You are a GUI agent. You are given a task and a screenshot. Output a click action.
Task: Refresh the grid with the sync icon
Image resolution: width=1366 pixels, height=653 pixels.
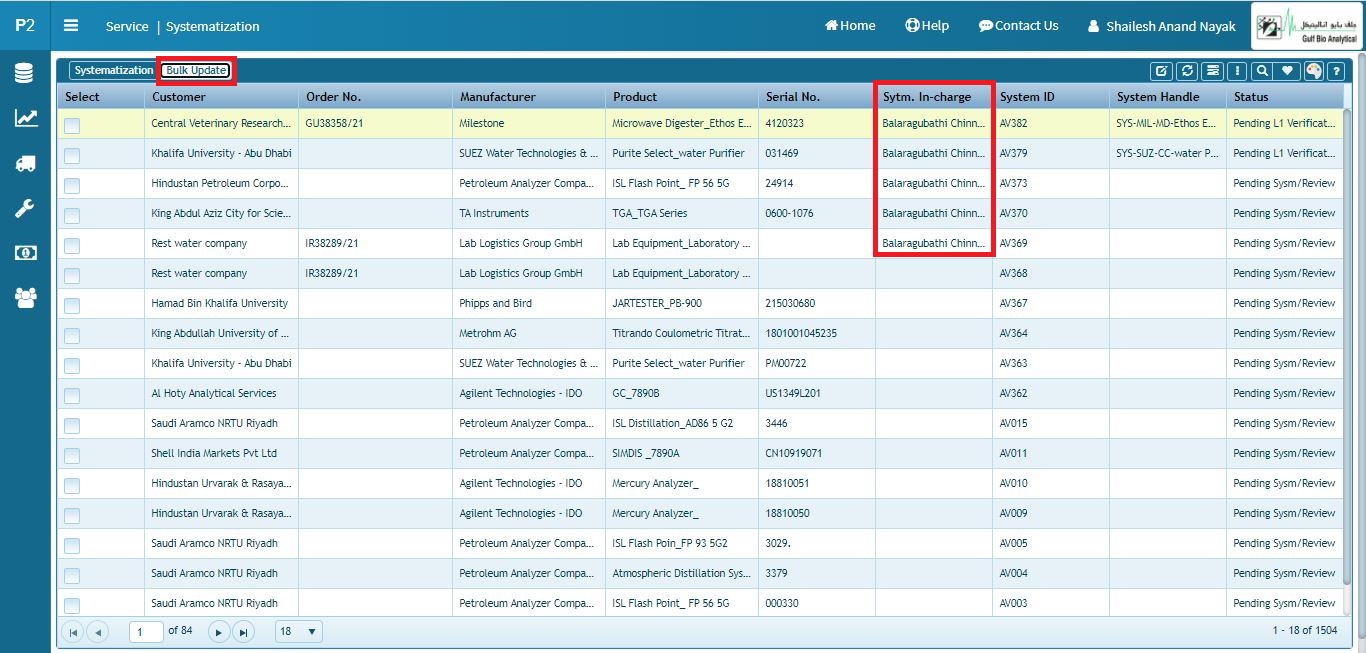[1187, 71]
